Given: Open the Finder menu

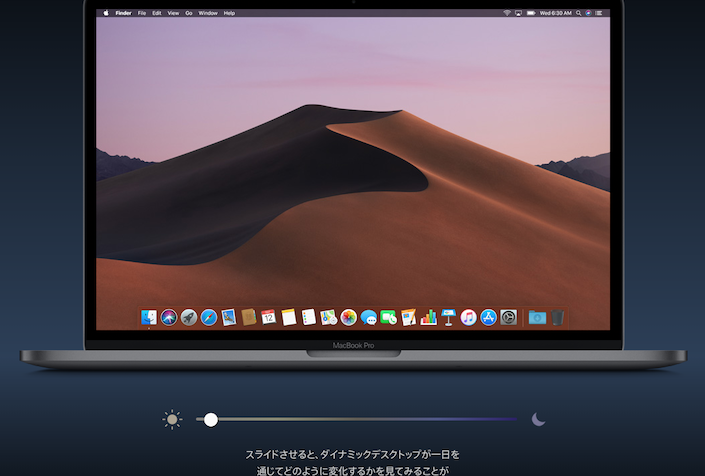Looking at the screenshot, I should click(x=123, y=13).
